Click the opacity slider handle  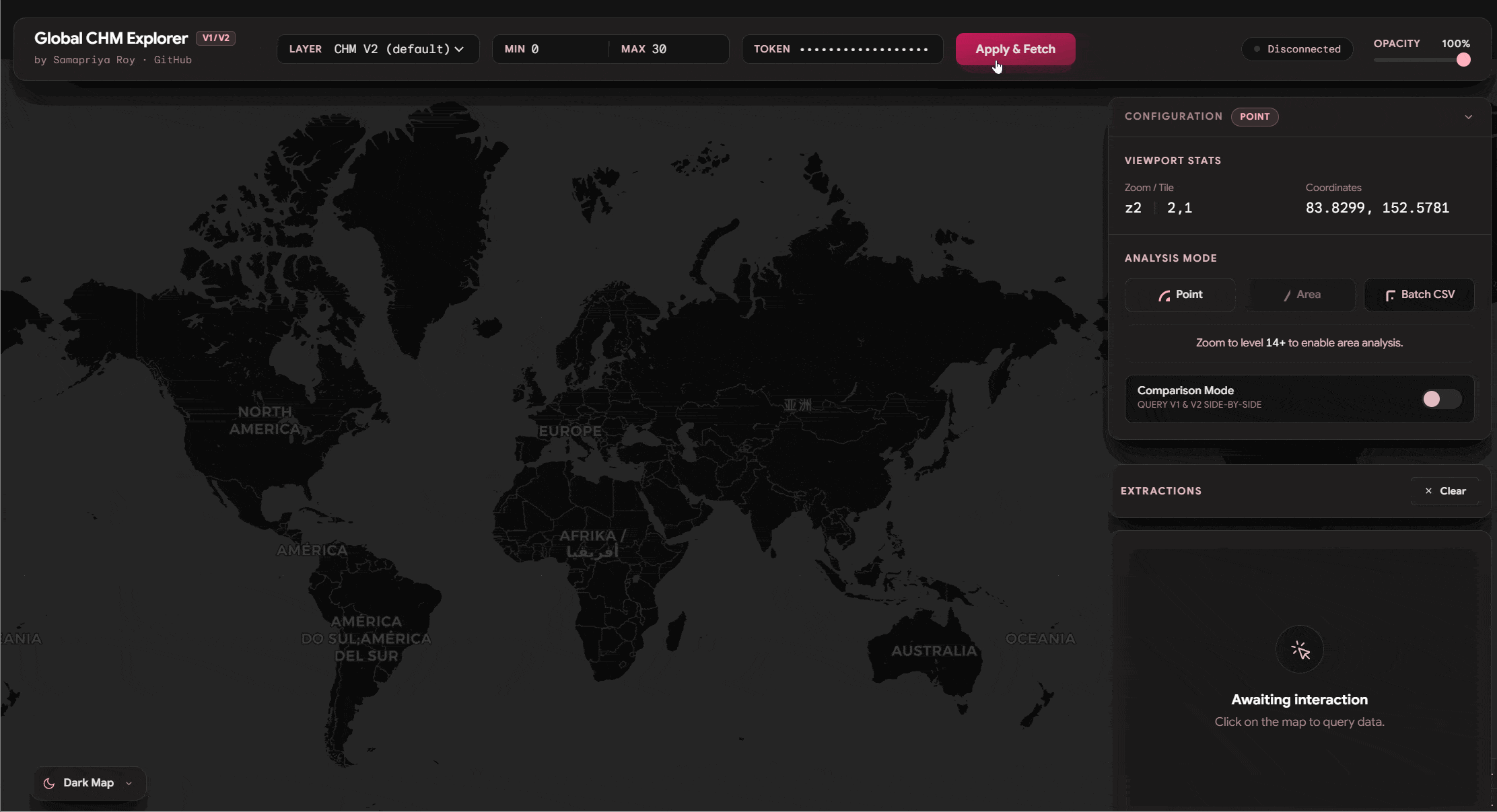point(1463,60)
